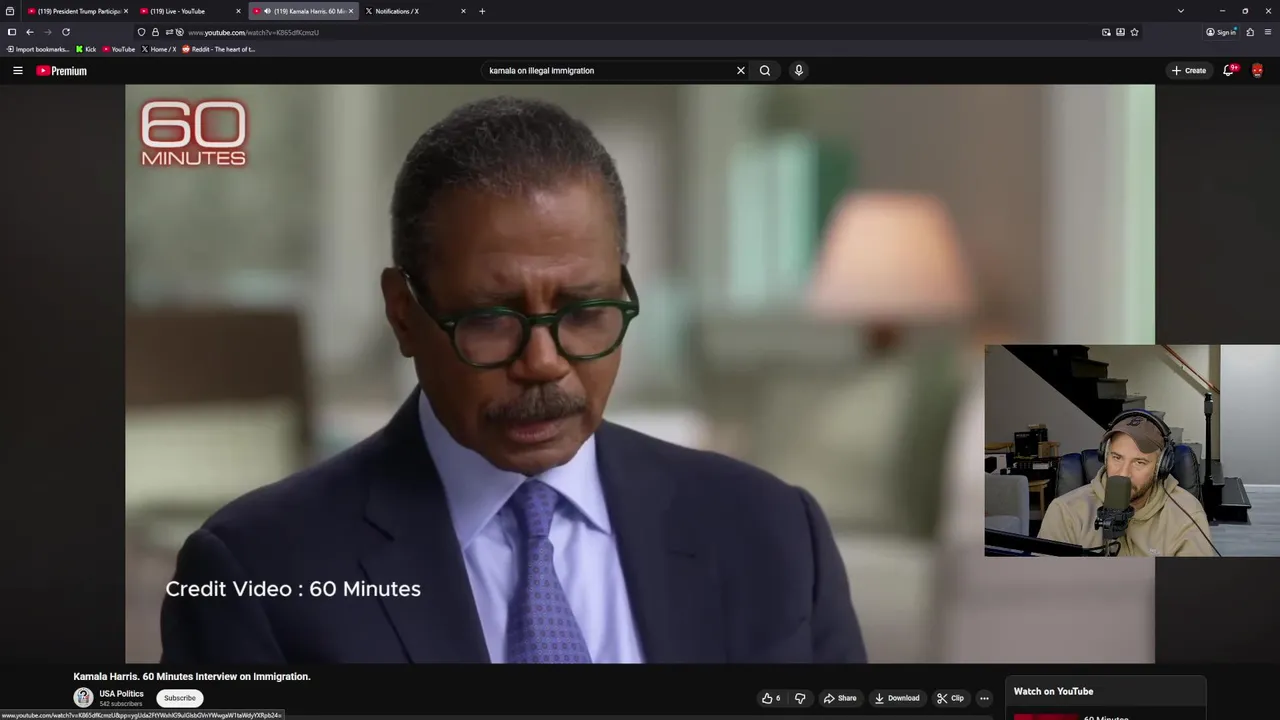Mute audio on Kamala Harris tab
Screen dimensions: 1280x720
tap(267, 11)
